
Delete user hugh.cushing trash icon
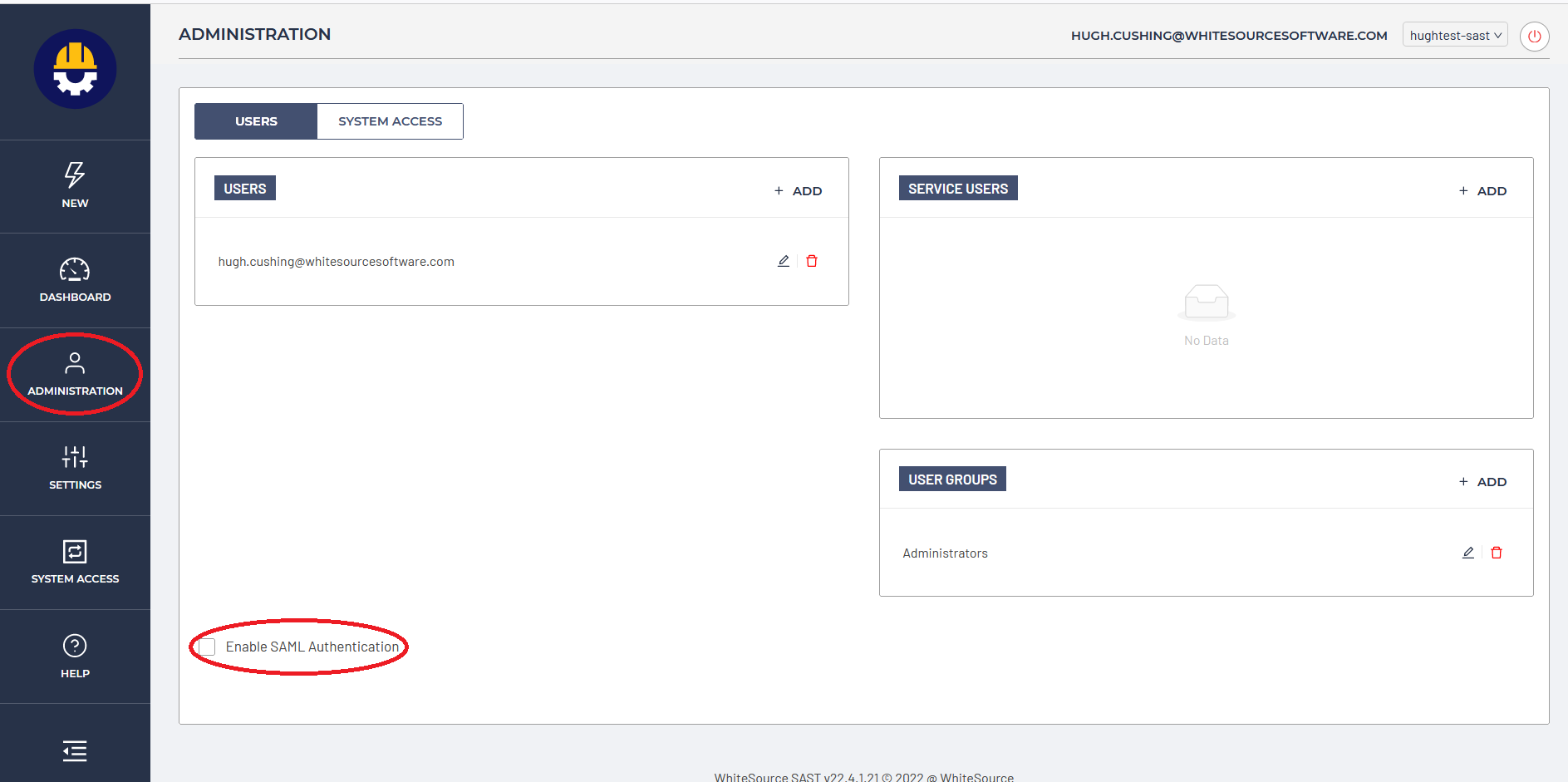point(812,261)
